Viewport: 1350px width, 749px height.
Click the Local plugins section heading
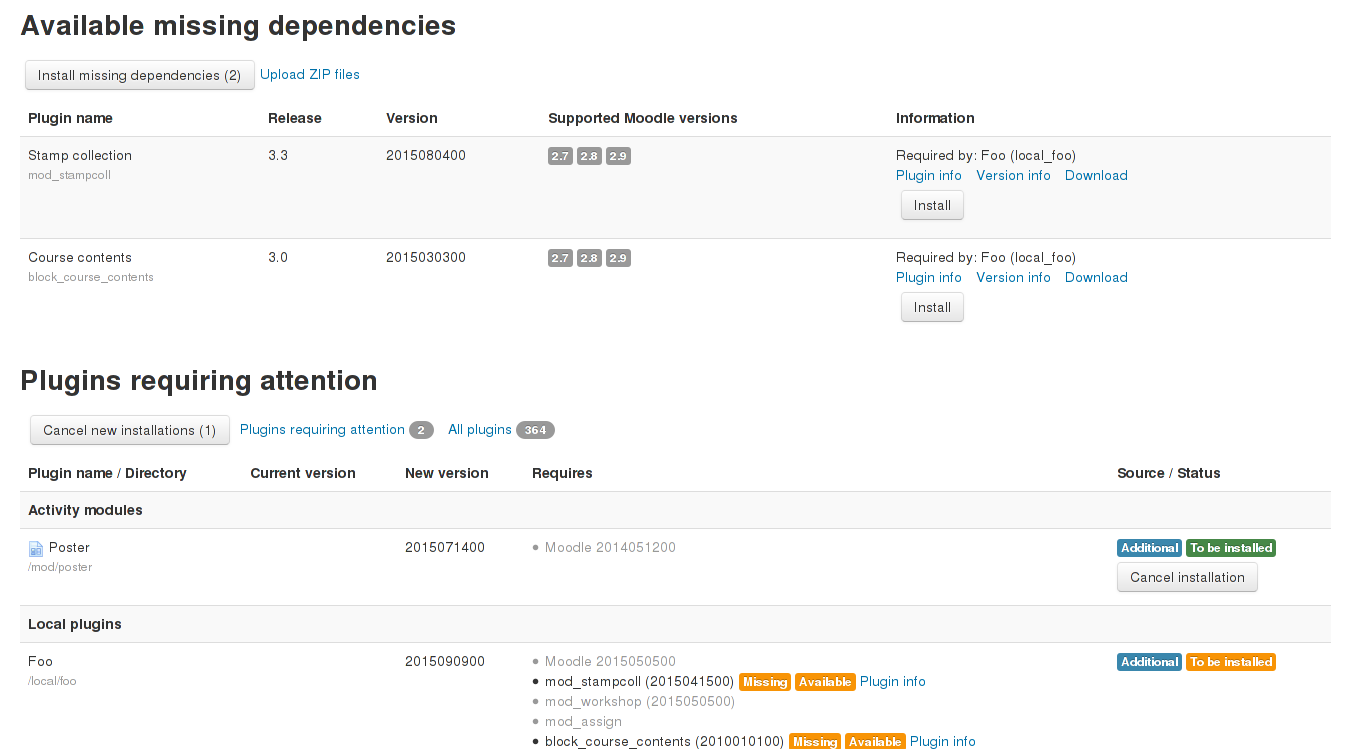click(x=75, y=624)
